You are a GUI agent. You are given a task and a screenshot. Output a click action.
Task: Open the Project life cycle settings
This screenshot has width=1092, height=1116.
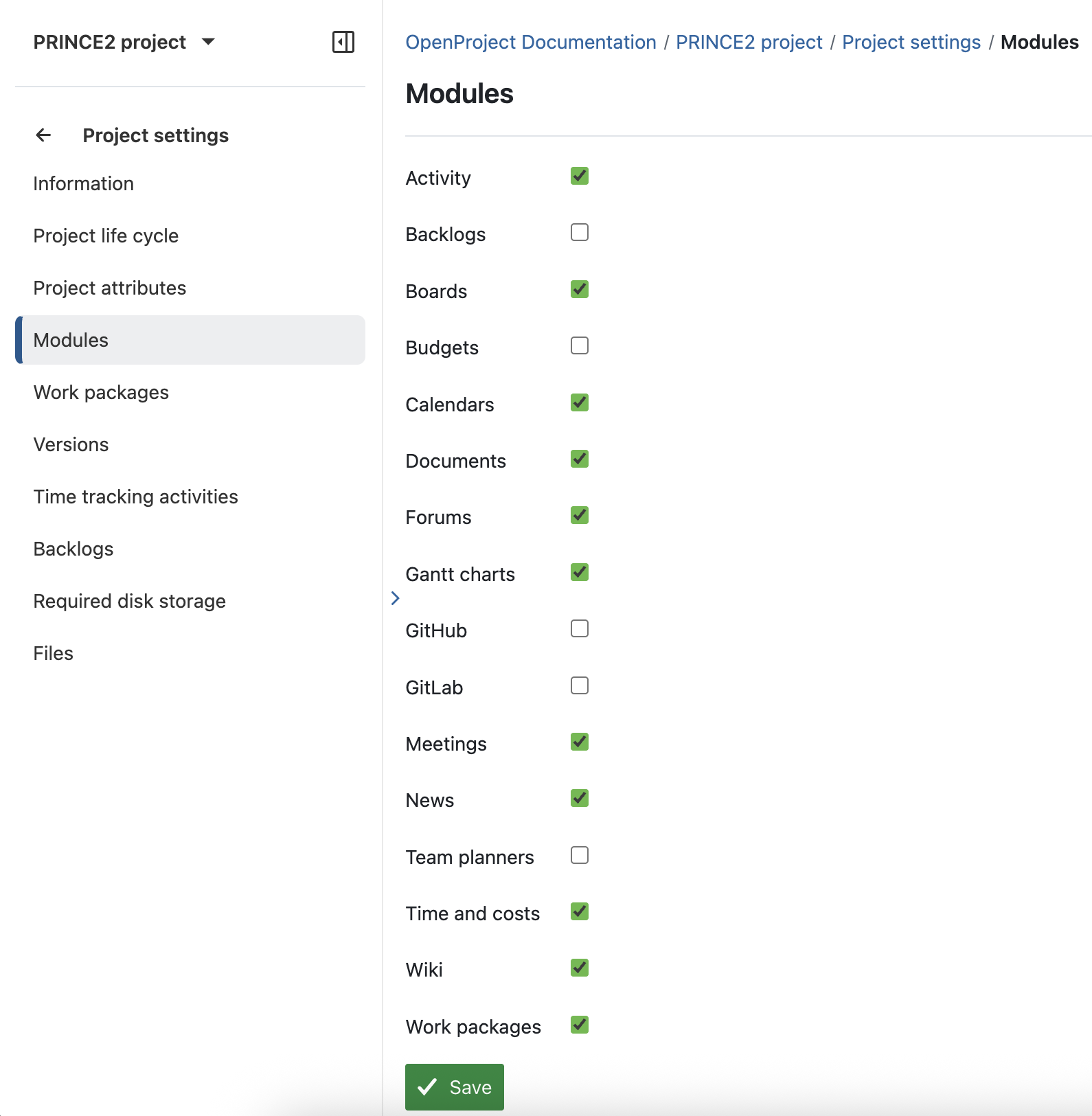tap(106, 236)
